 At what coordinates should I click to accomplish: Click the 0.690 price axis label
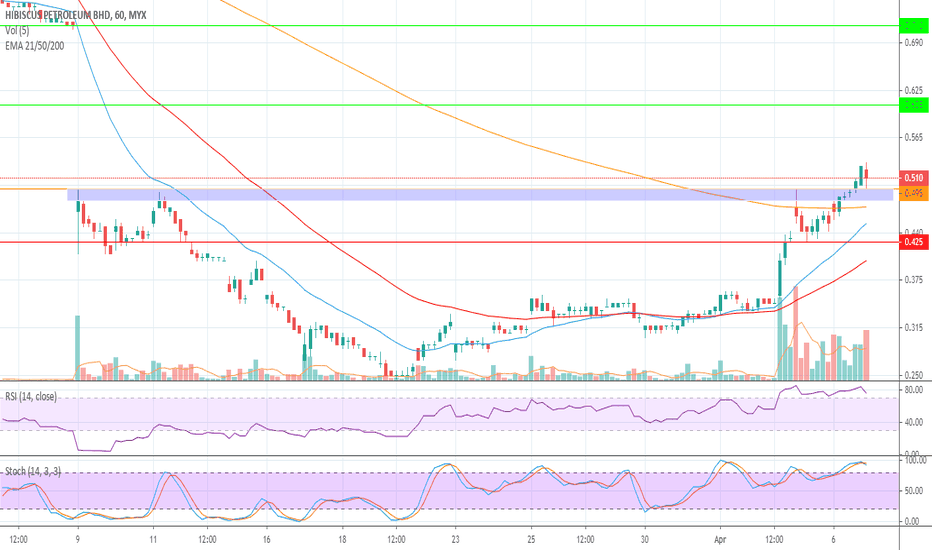(914, 43)
